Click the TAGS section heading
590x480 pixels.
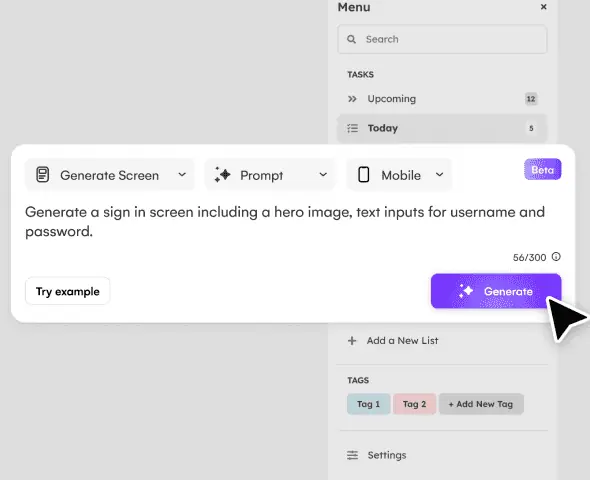click(x=358, y=380)
